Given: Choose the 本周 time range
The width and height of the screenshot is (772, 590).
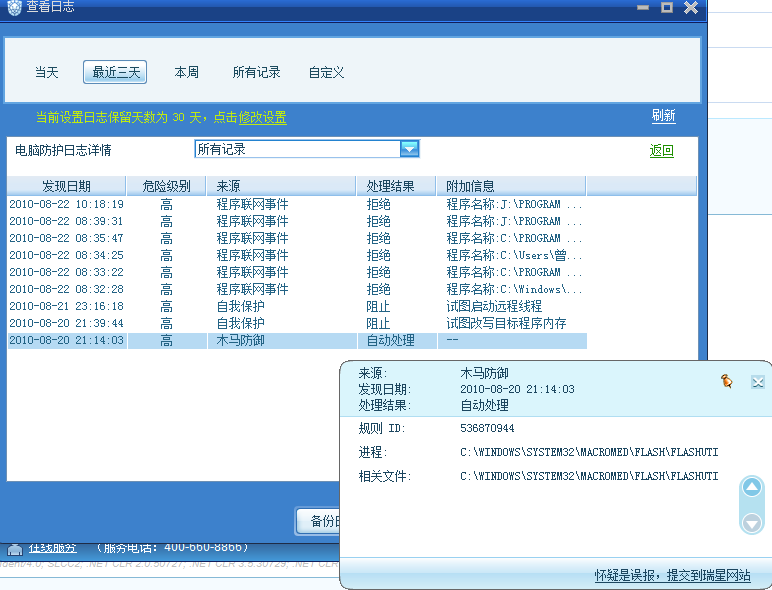Looking at the screenshot, I should click(x=186, y=72).
